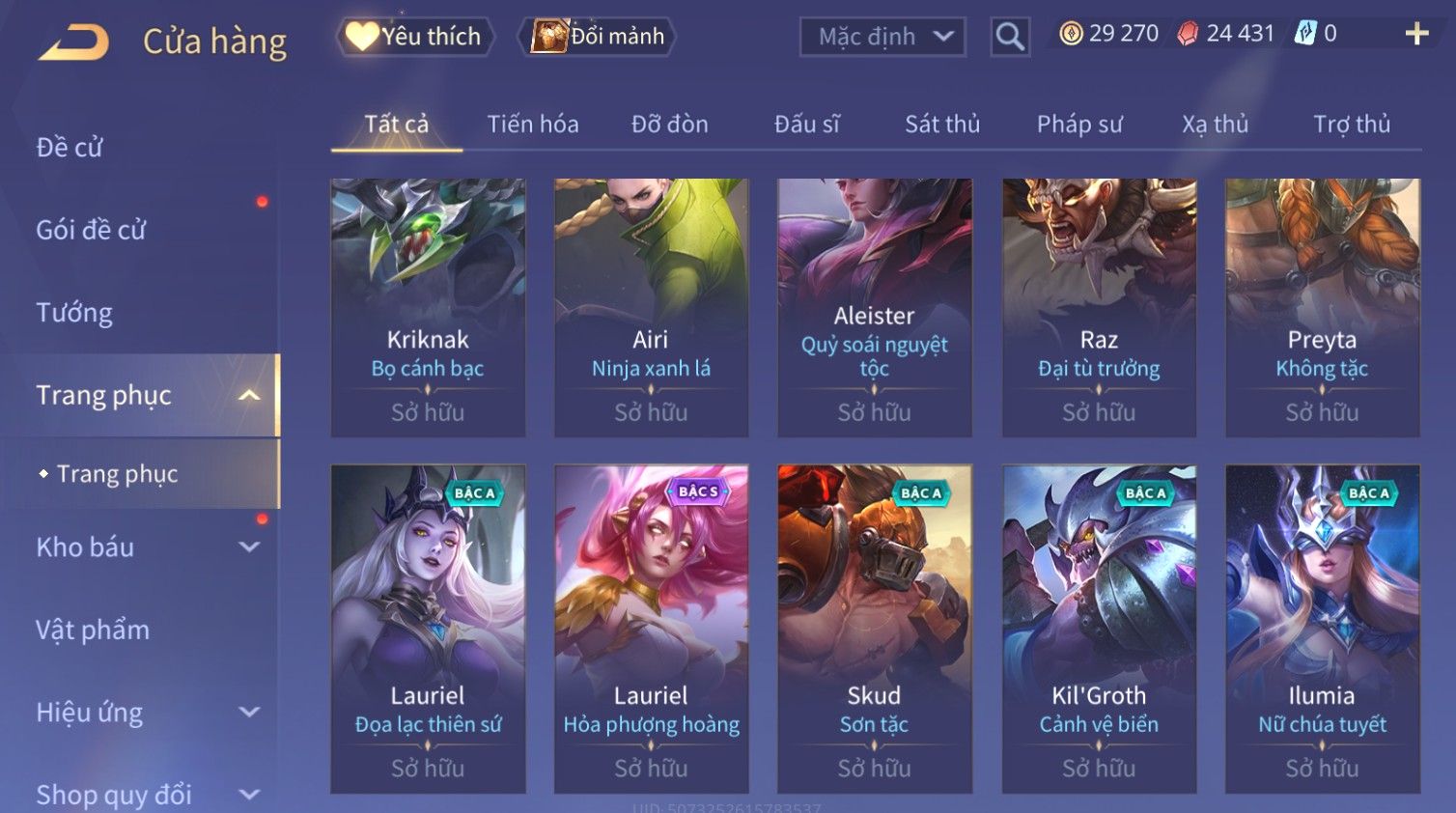Open the Mặc định sort dropdown

[882, 37]
